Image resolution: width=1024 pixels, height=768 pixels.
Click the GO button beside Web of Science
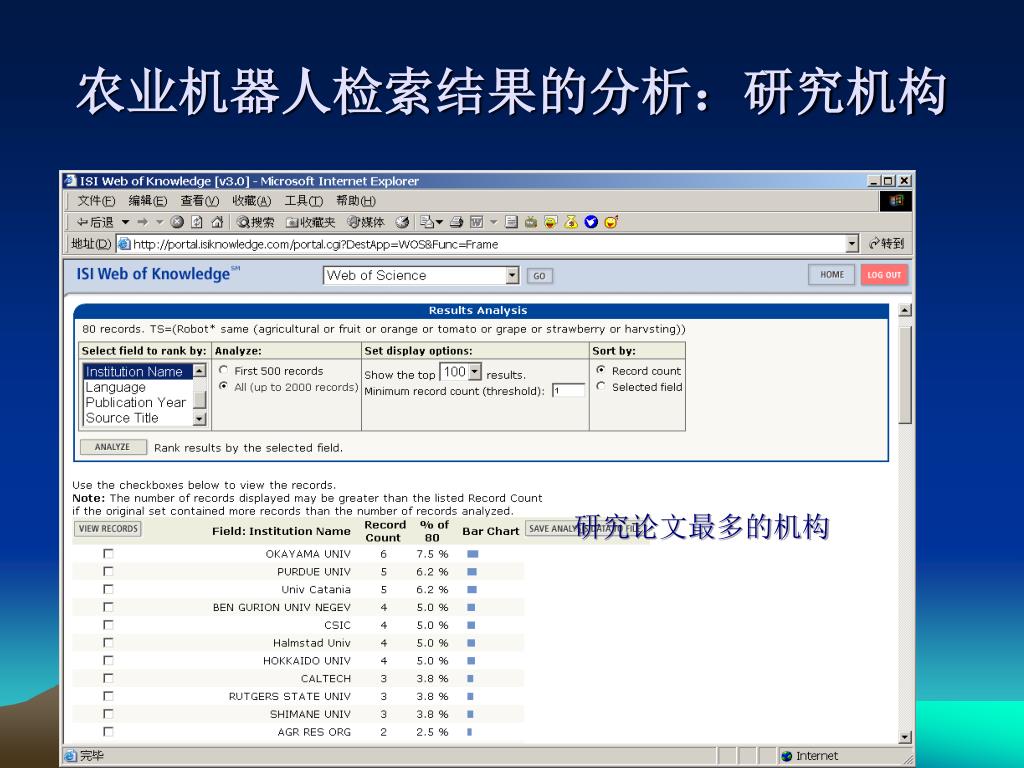point(539,276)
